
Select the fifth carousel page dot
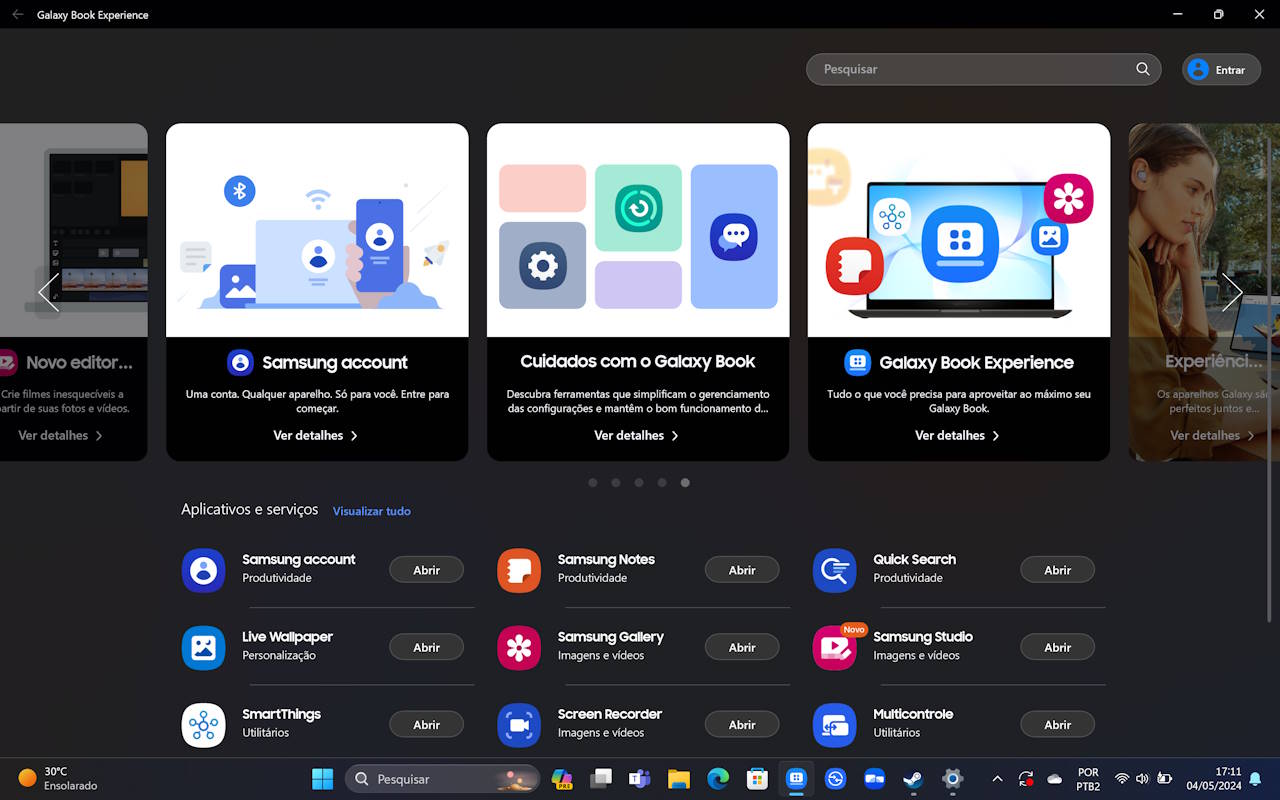click(685, 483)
